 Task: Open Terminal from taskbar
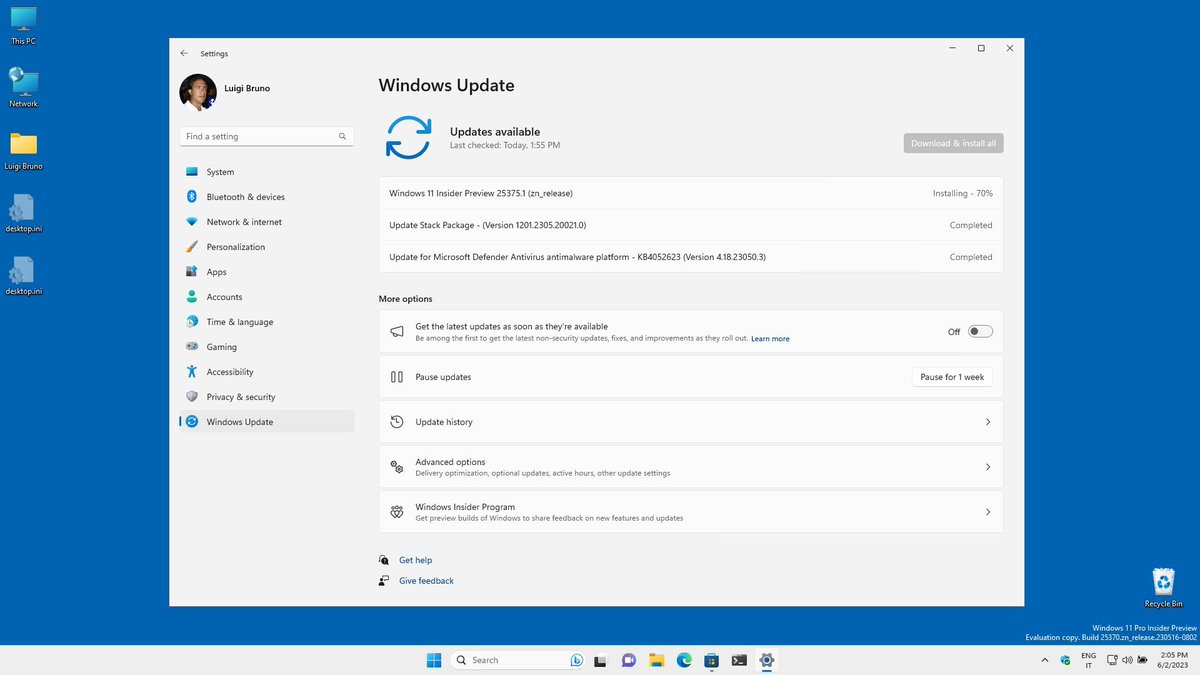pyautogui.click(x=739, y=660)
